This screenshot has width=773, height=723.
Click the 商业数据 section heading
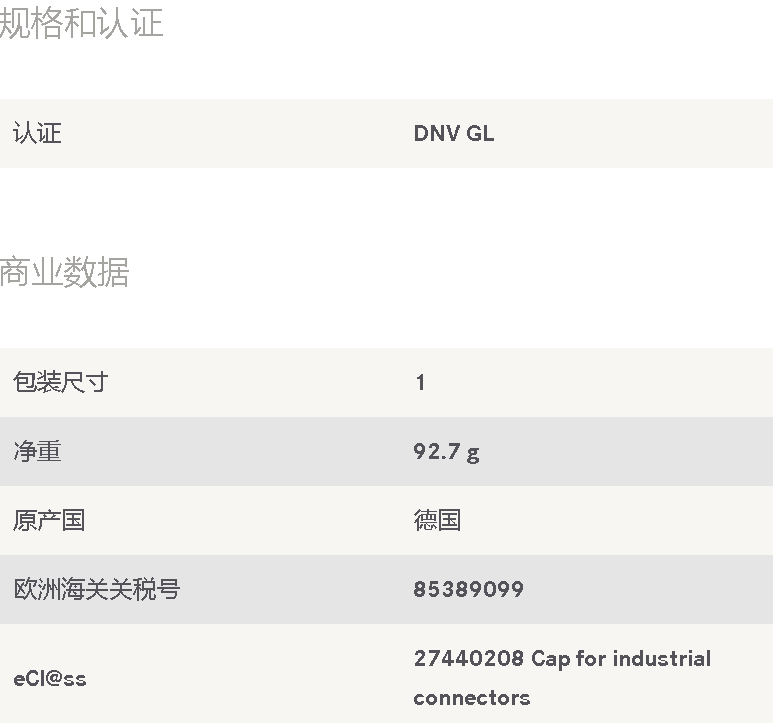click(65, 272)
